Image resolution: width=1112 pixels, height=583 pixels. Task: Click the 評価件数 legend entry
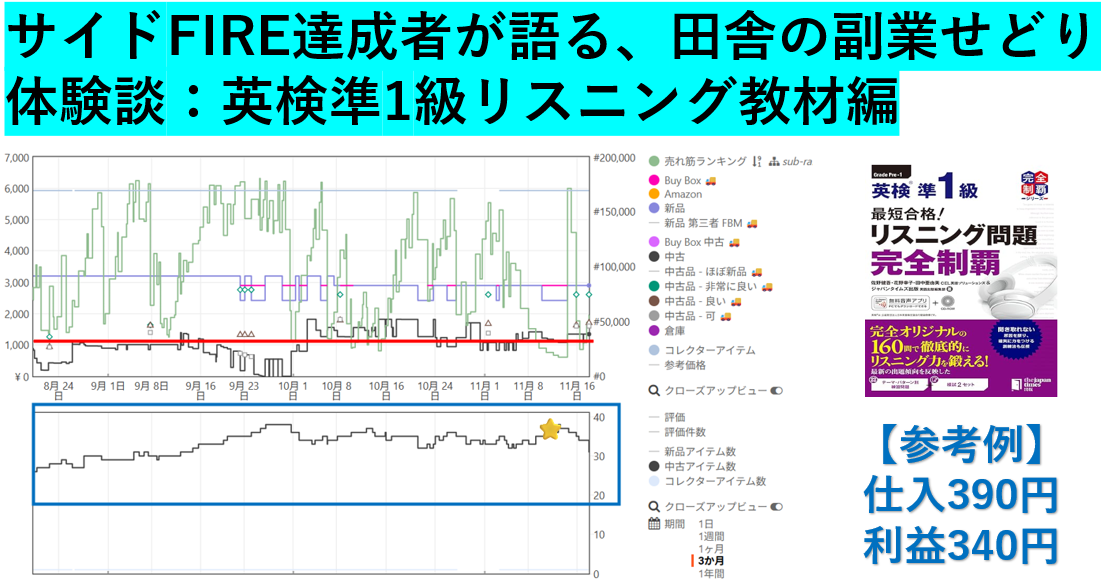684,432
